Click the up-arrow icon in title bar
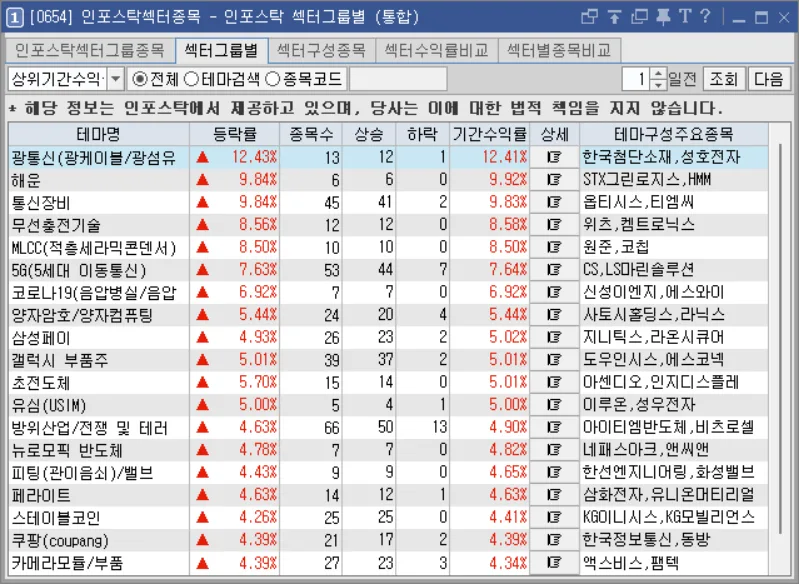The image size is (799, 584). tap(615, 17)
